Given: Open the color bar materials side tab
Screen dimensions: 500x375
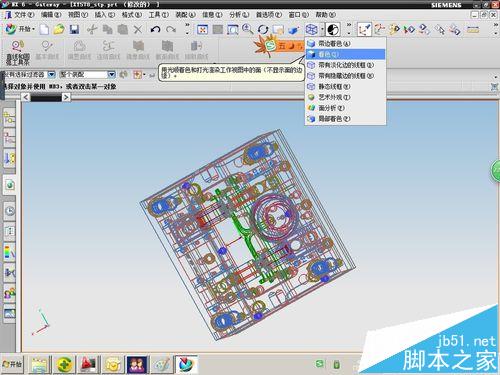Looking at the screenshot, I should [x=9, y=252].
